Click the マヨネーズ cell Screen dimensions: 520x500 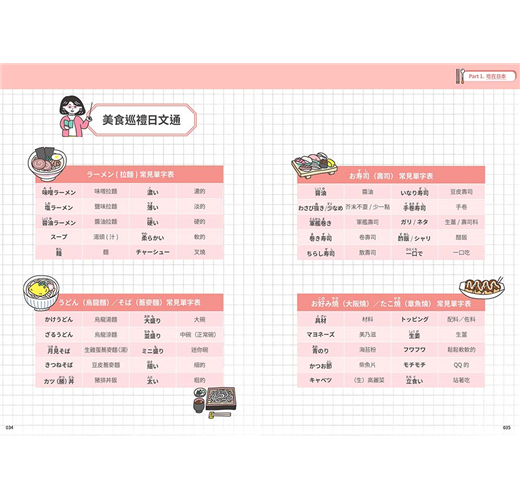coord(321,334)
